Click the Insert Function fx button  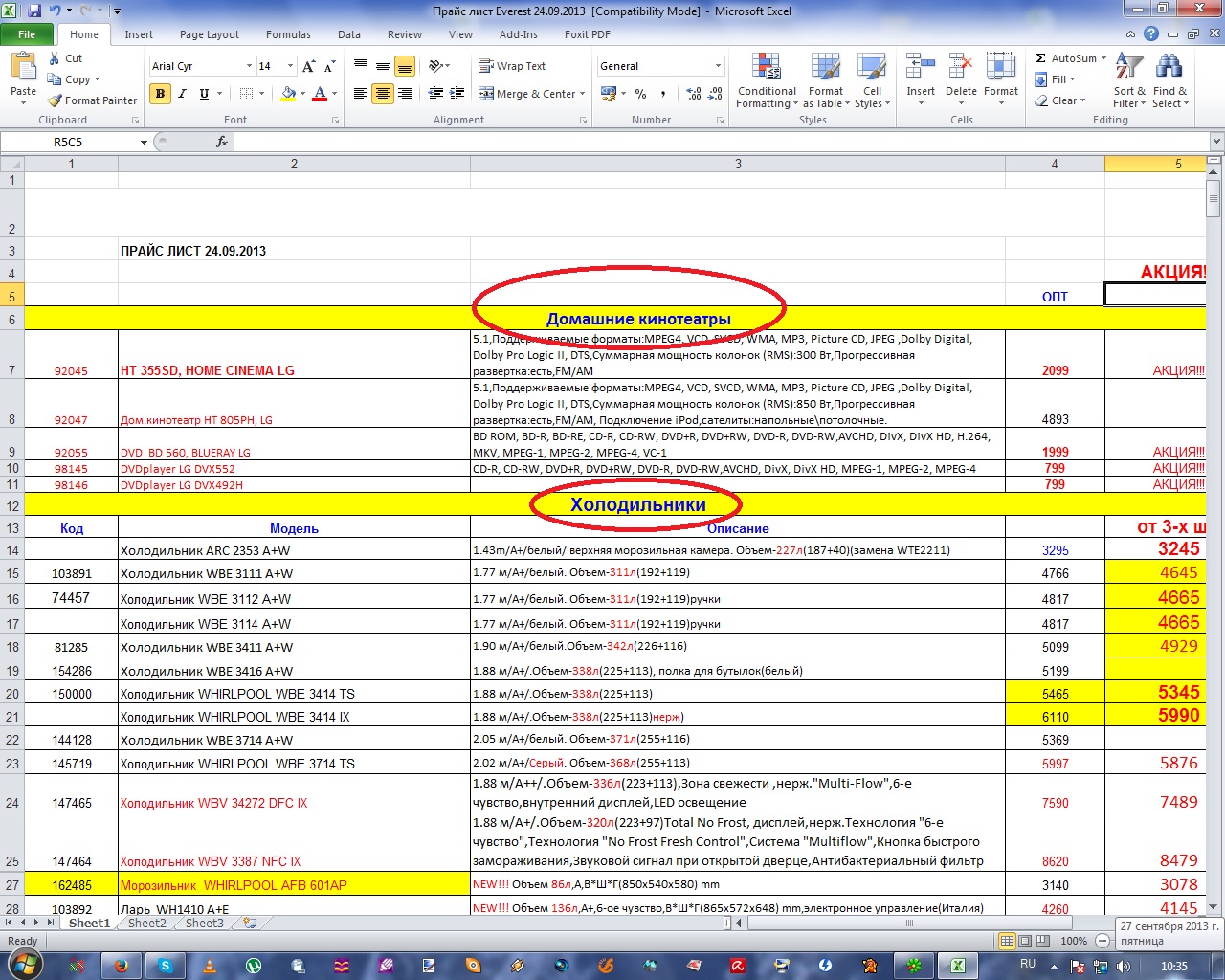[x=222, y=142]
